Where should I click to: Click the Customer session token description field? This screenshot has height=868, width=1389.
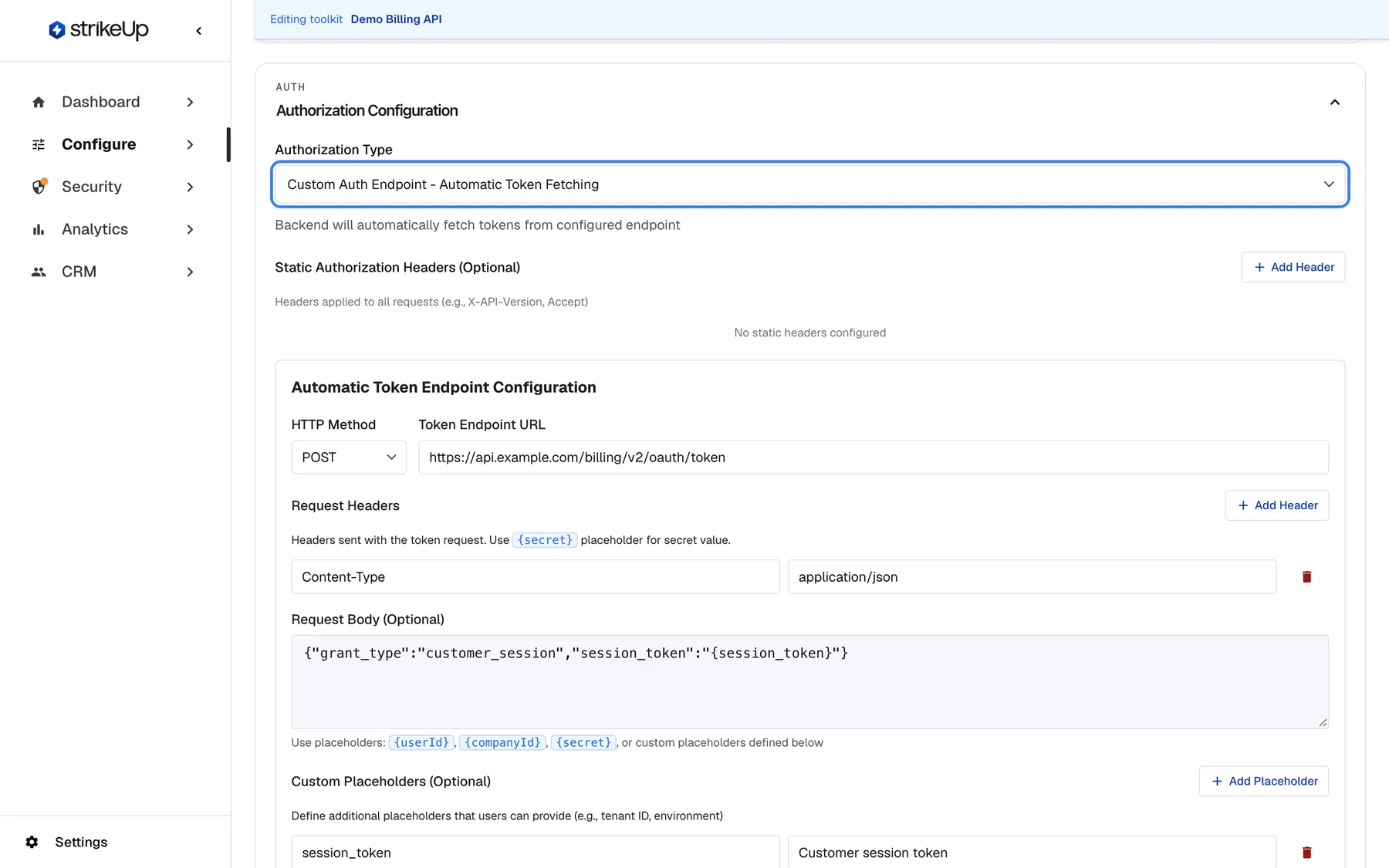[x=1032, y=852]
